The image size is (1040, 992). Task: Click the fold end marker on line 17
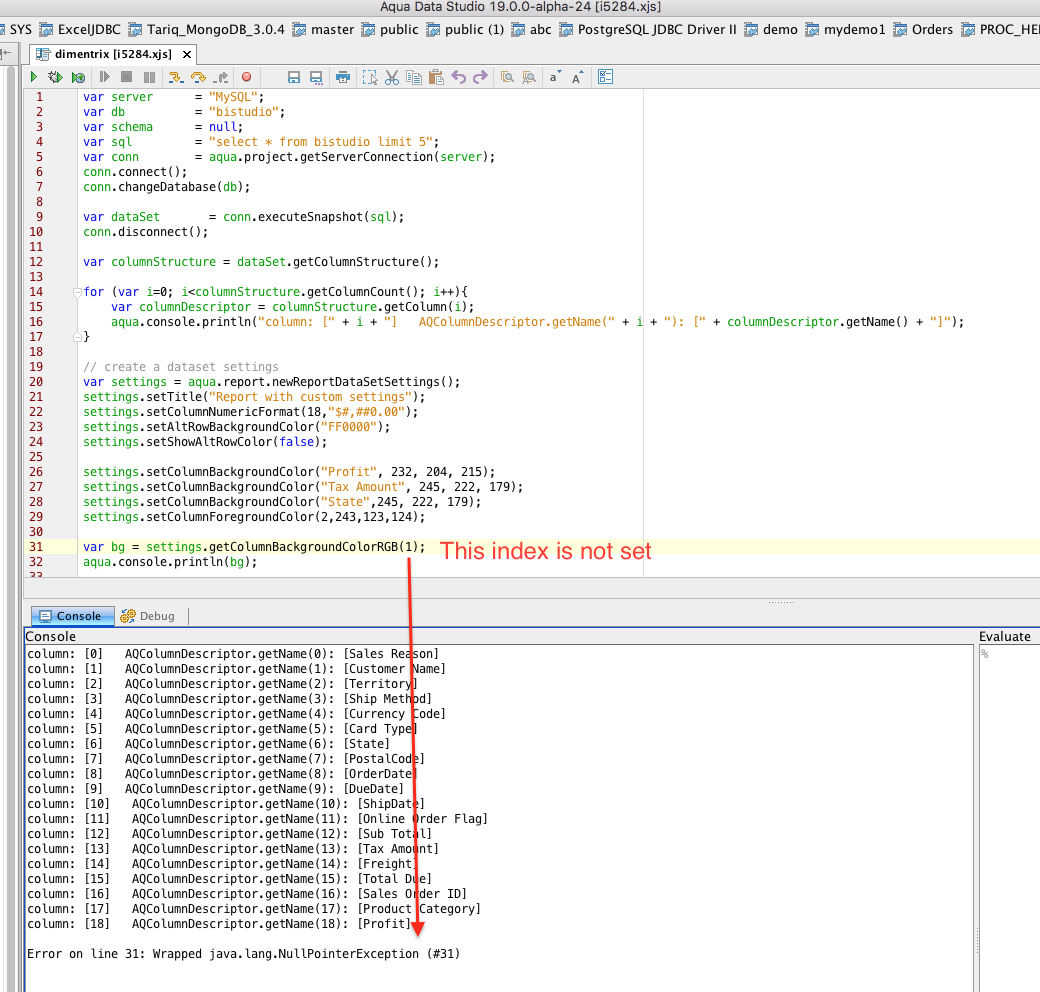(77, 337)
